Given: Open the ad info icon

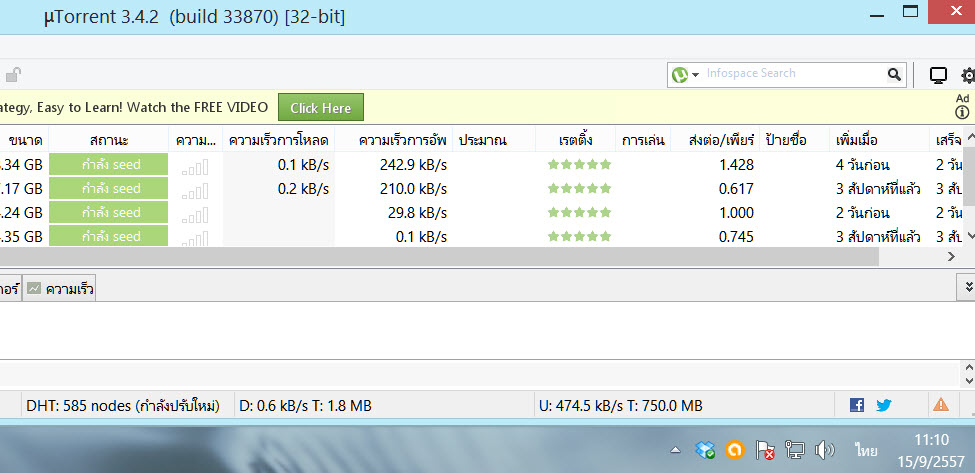Looking at the screenshot, I should pyautogui.click(x=962, y=113).
